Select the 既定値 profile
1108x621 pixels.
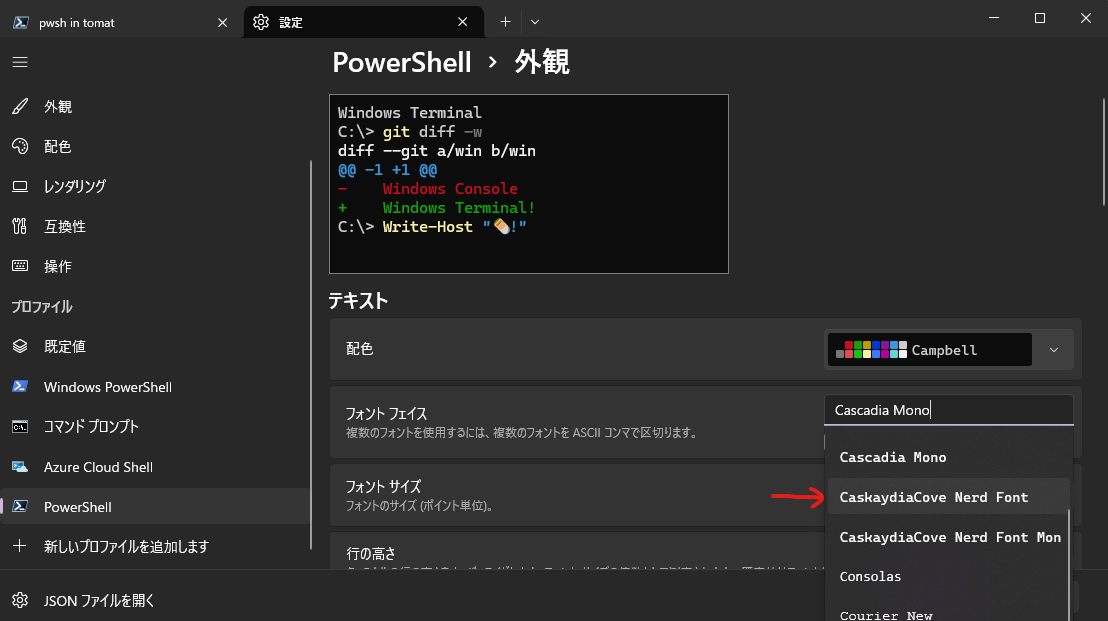(155, 346)
